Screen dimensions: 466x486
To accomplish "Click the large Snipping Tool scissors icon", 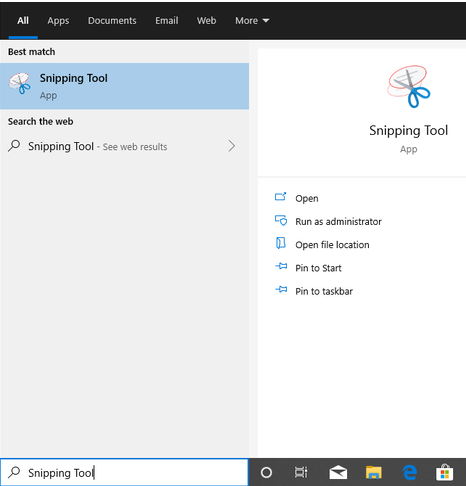I will click(408, 86).
